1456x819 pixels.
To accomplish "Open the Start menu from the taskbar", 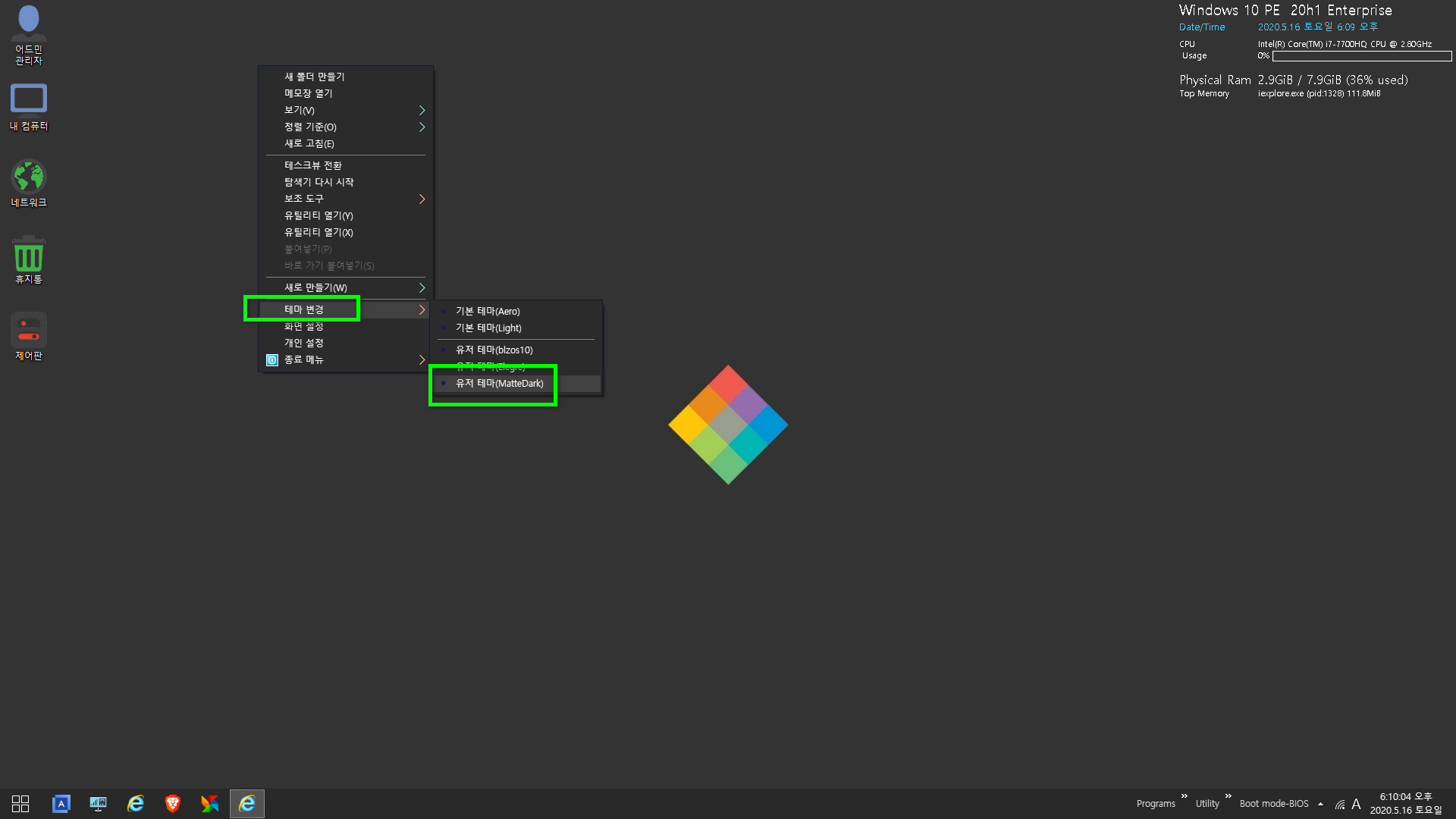I will (20, 804).
